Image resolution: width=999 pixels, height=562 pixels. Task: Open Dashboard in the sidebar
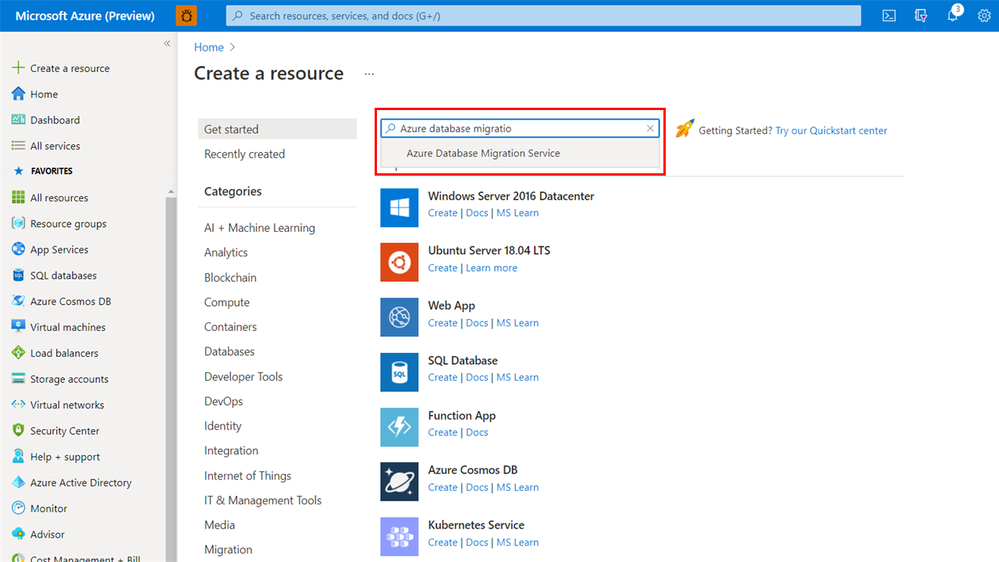click(x=55, y=120)
